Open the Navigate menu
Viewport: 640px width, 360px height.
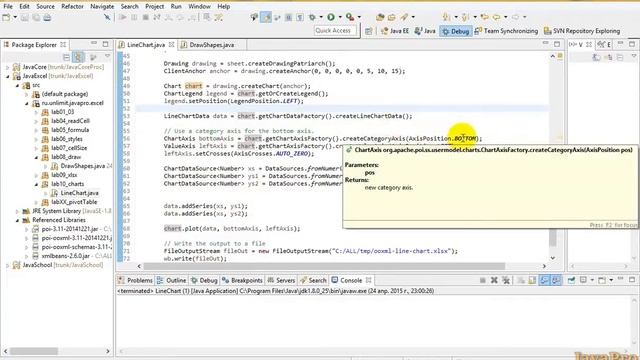coord(102,7)
